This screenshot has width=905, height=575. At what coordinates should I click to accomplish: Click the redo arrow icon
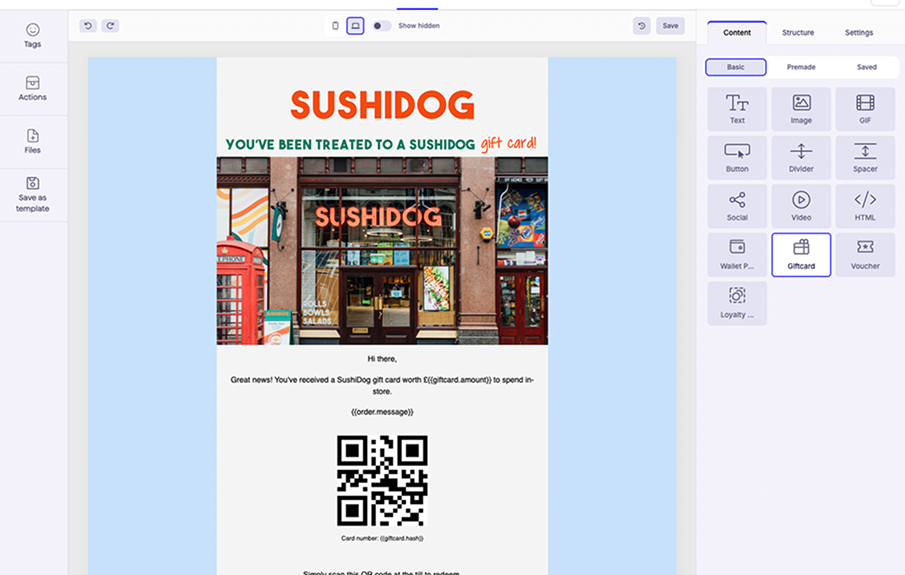click(110, 26)
